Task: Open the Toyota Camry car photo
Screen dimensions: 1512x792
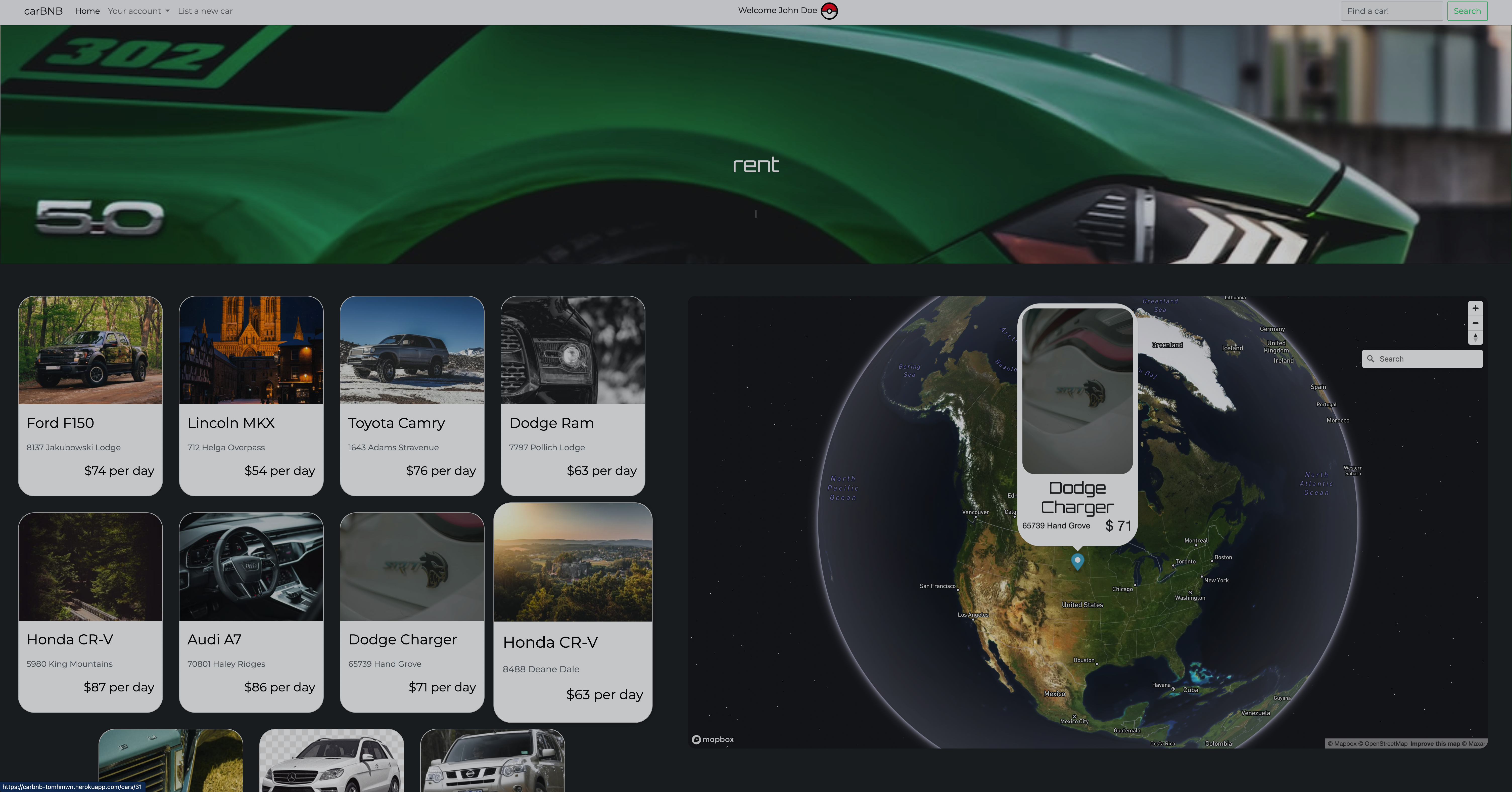Action: pyautogui.click(x=412, y=350)
